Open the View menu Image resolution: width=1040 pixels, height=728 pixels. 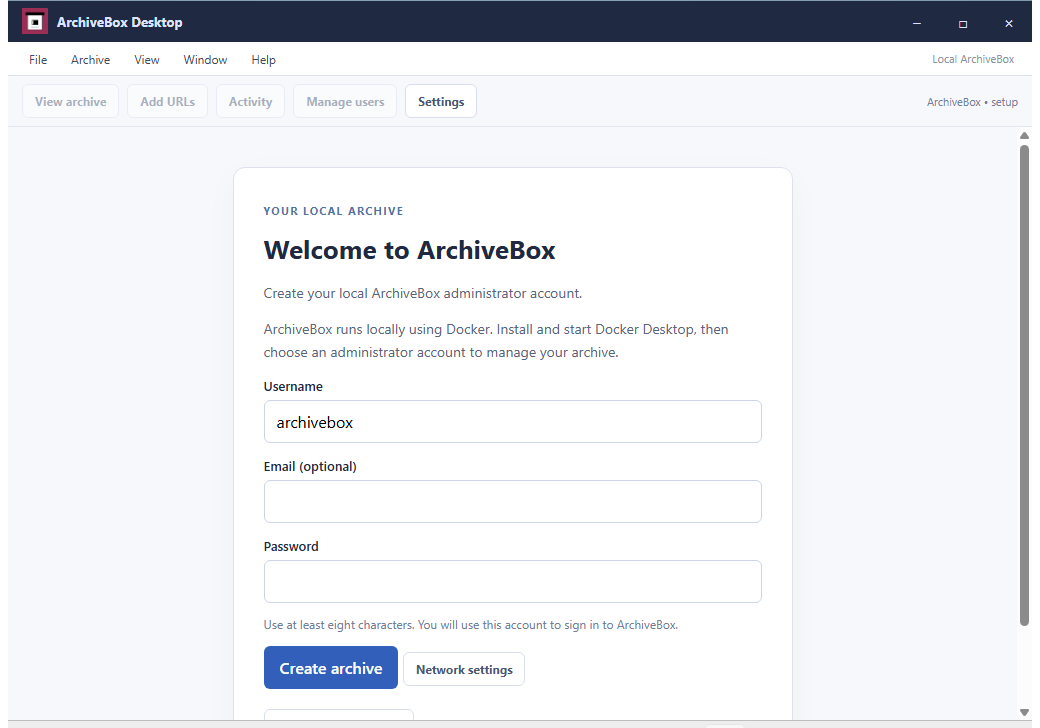147,60
